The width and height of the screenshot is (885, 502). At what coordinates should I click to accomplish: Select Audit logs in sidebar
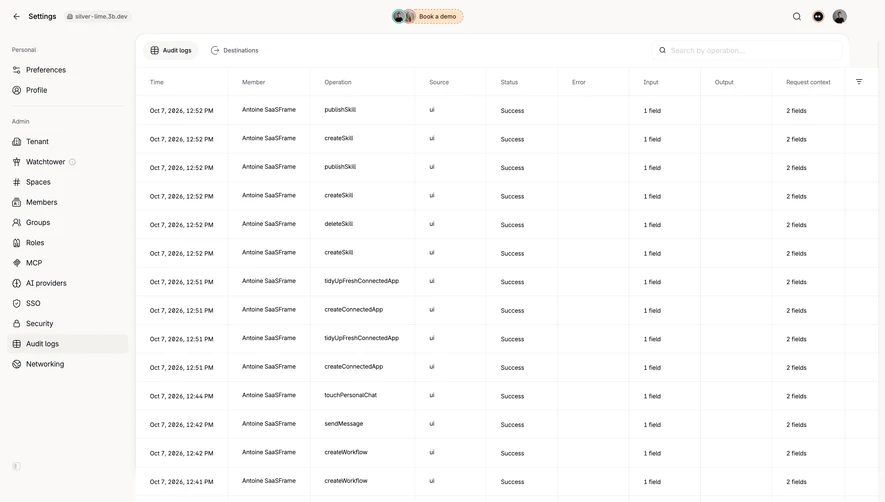pyautogui.click(x=68, y=344)
